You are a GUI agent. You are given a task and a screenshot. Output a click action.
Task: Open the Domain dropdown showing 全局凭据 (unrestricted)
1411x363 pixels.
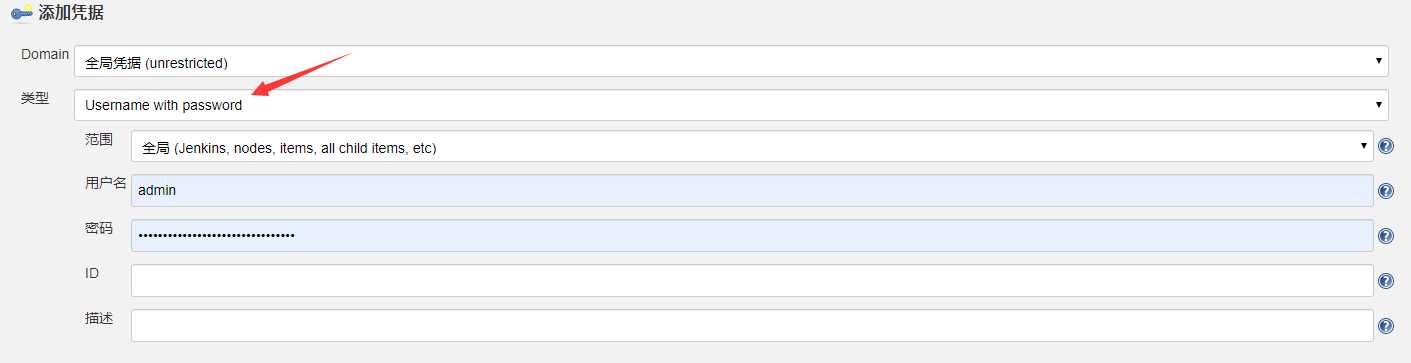(731, 62)
